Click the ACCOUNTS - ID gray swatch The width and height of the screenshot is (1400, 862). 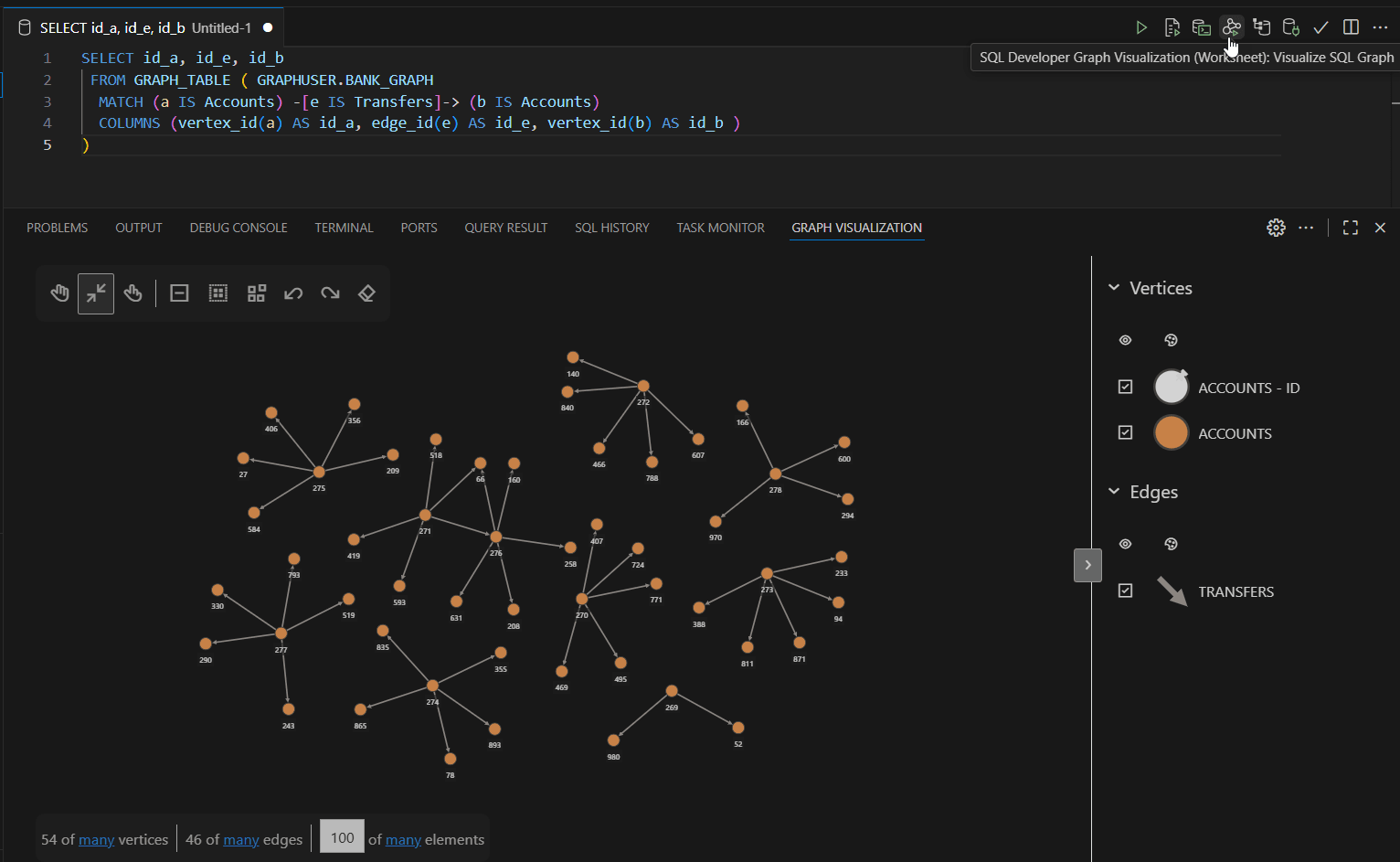pyautogui.click(x=1171, y=387)
